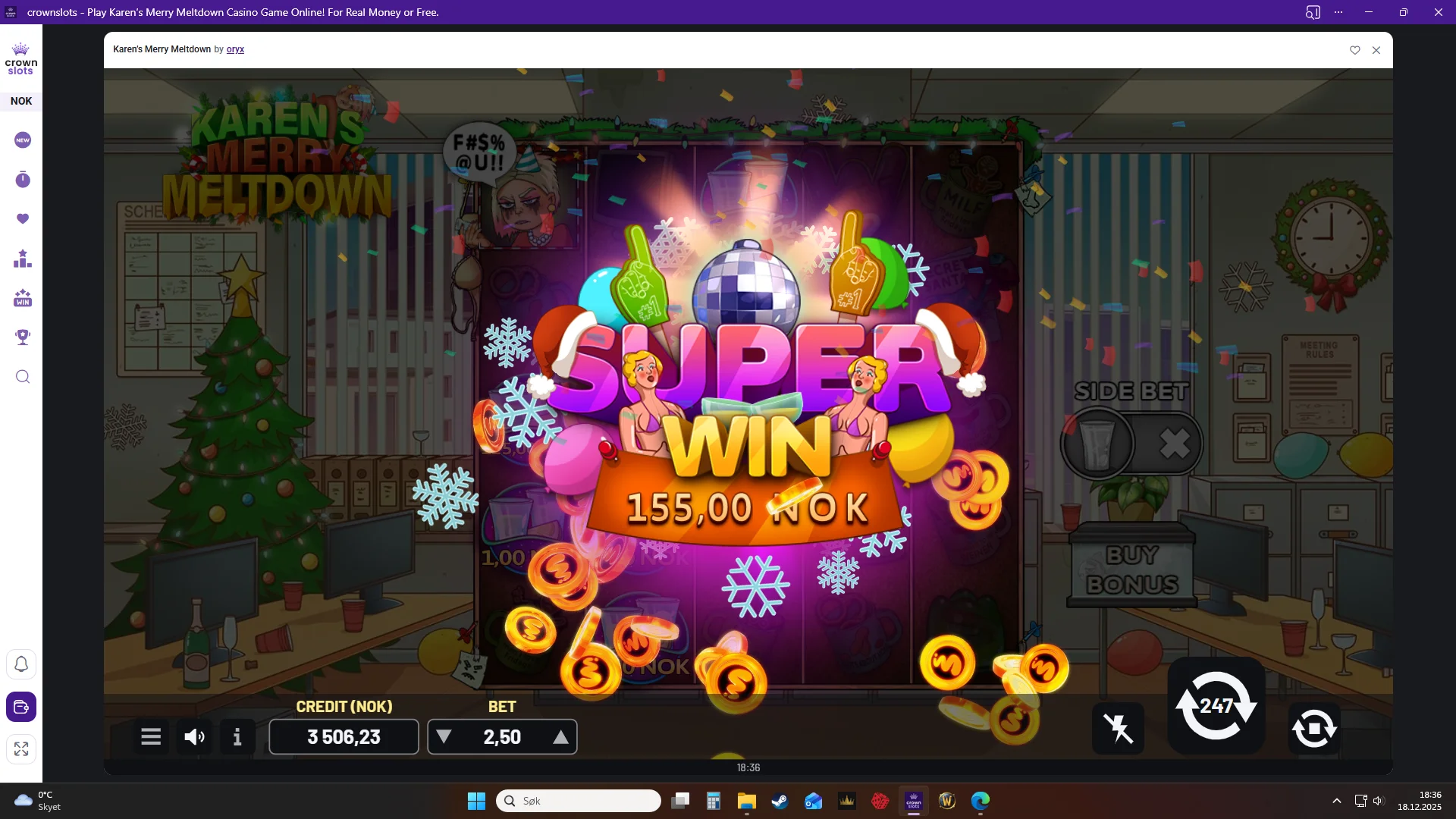The height and width of the screenshot is (819, 1456).
Task: Open the purple wallet icon
Action: pos(21,707)
